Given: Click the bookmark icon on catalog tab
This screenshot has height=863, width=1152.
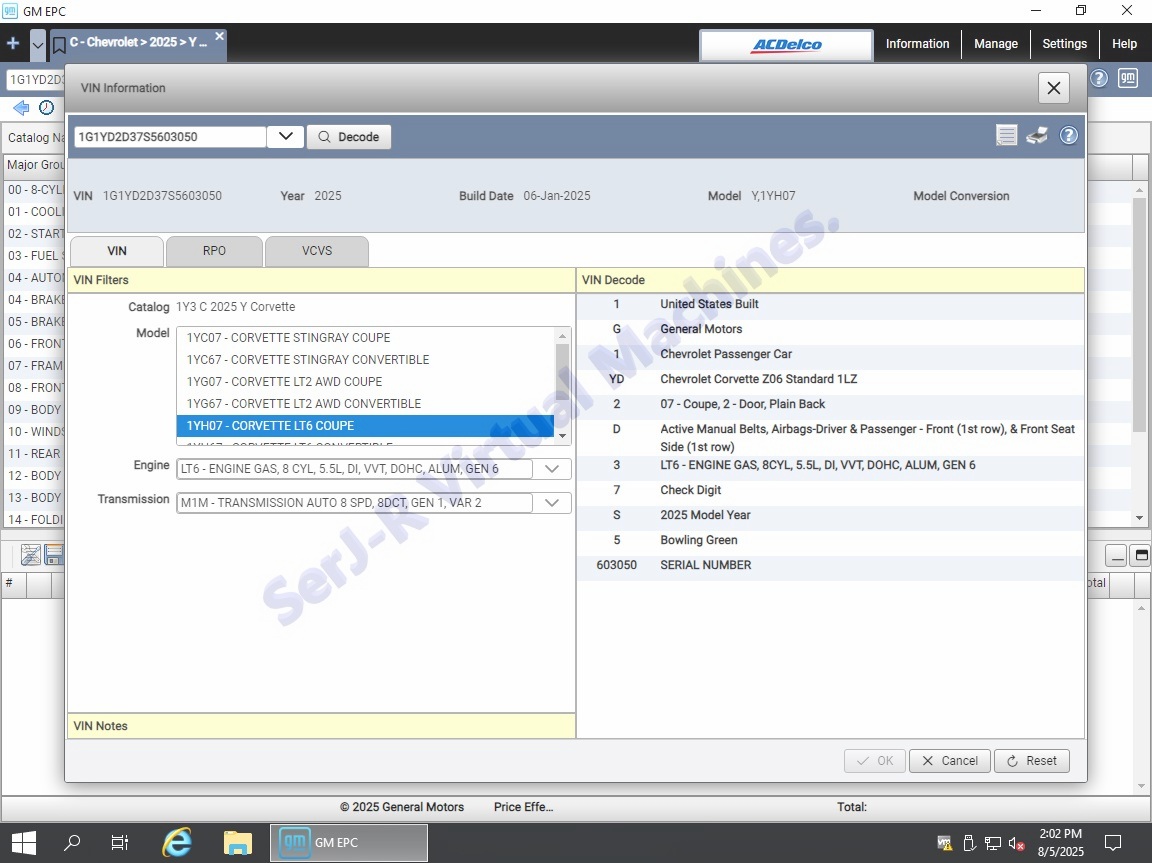Looking at the screenshot, I should coord(59,46).
